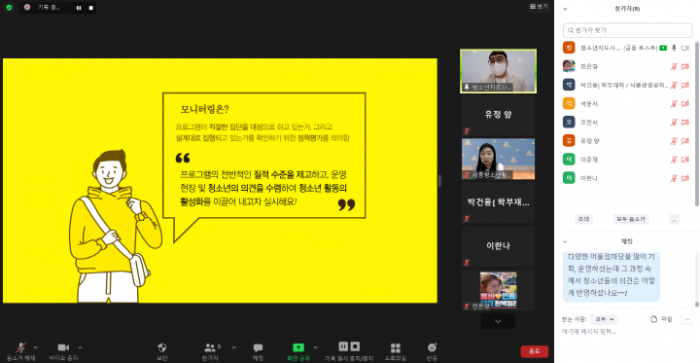Pause the recording in the top bar
Viewport: 700px width, 363px height.
point(79,8)
